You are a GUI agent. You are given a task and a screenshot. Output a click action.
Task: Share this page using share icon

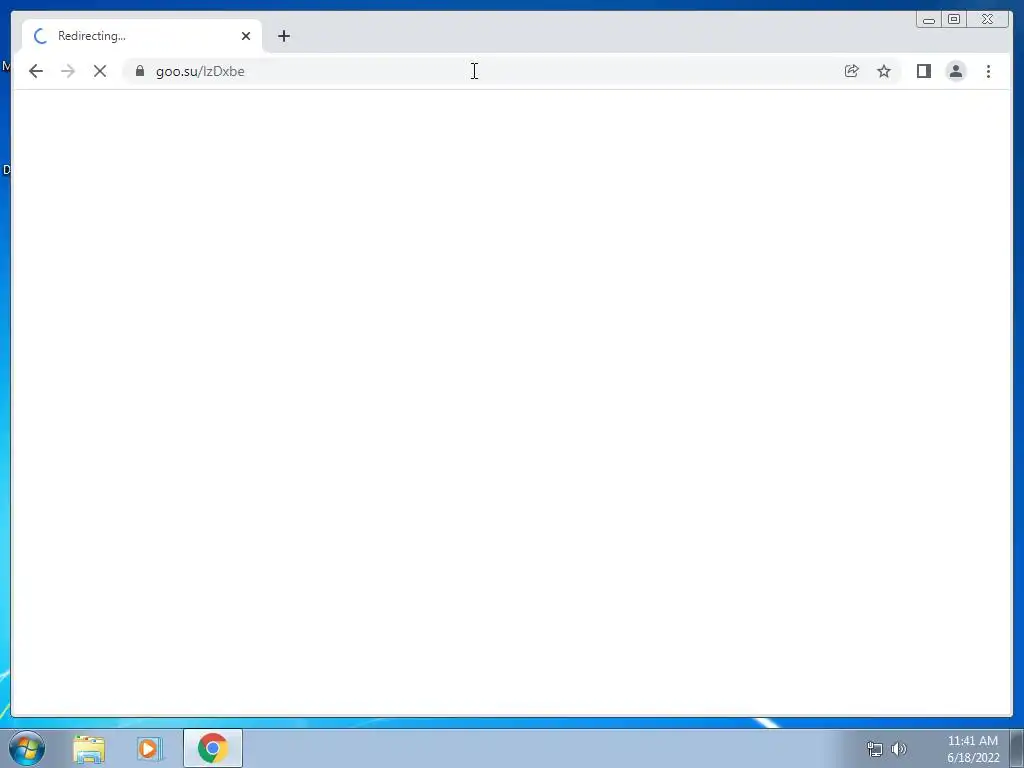pyautogui.click(x=852, y=71)
